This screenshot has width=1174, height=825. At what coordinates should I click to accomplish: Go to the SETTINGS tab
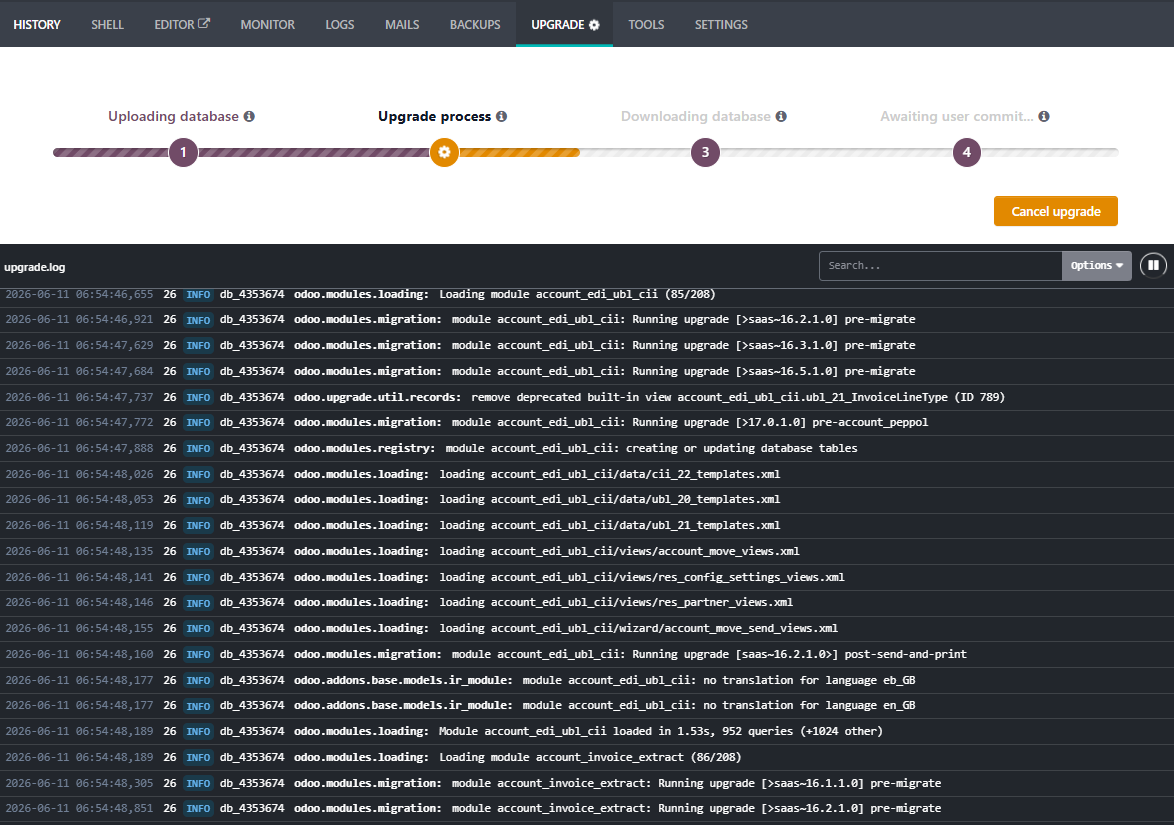pyautogui.click(x=721, y=24)
